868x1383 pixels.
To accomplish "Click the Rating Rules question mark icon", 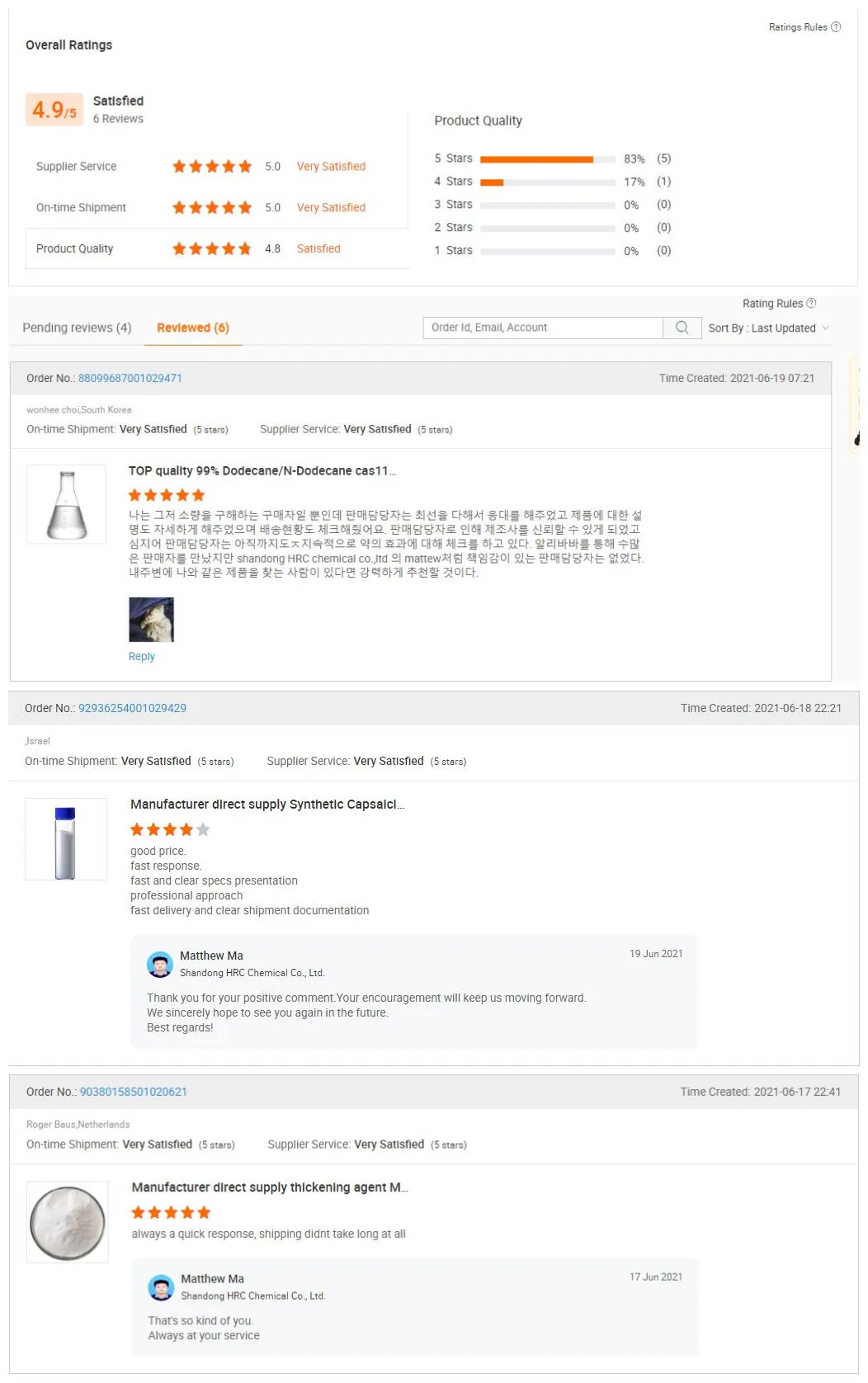I will 811,304.
